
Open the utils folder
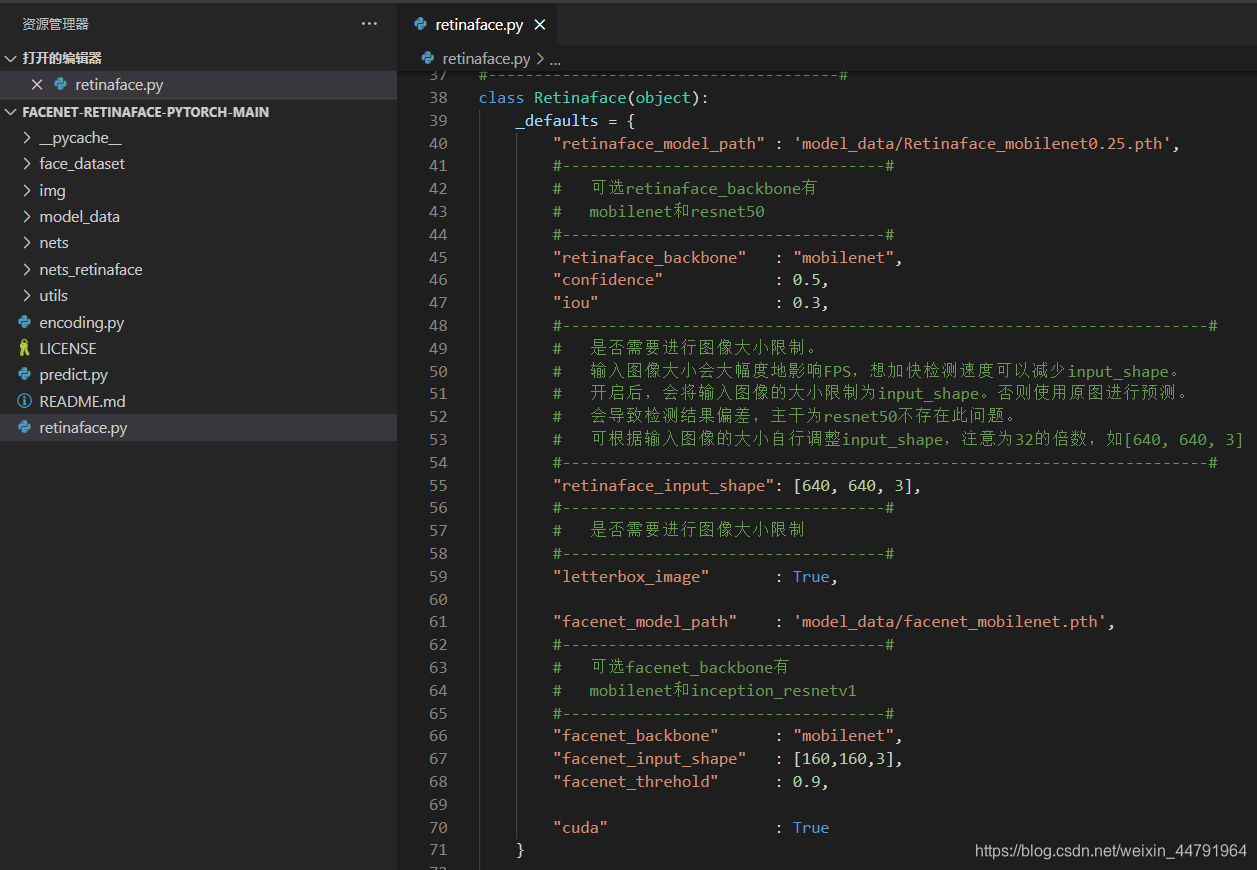[53, 296]
